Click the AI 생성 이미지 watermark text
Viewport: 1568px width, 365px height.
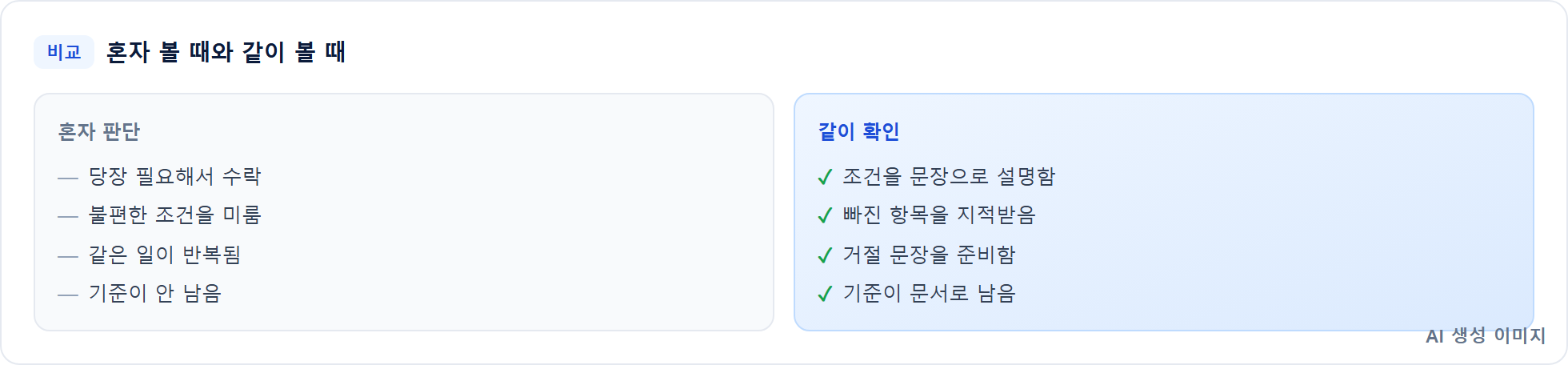point(1486,335)
